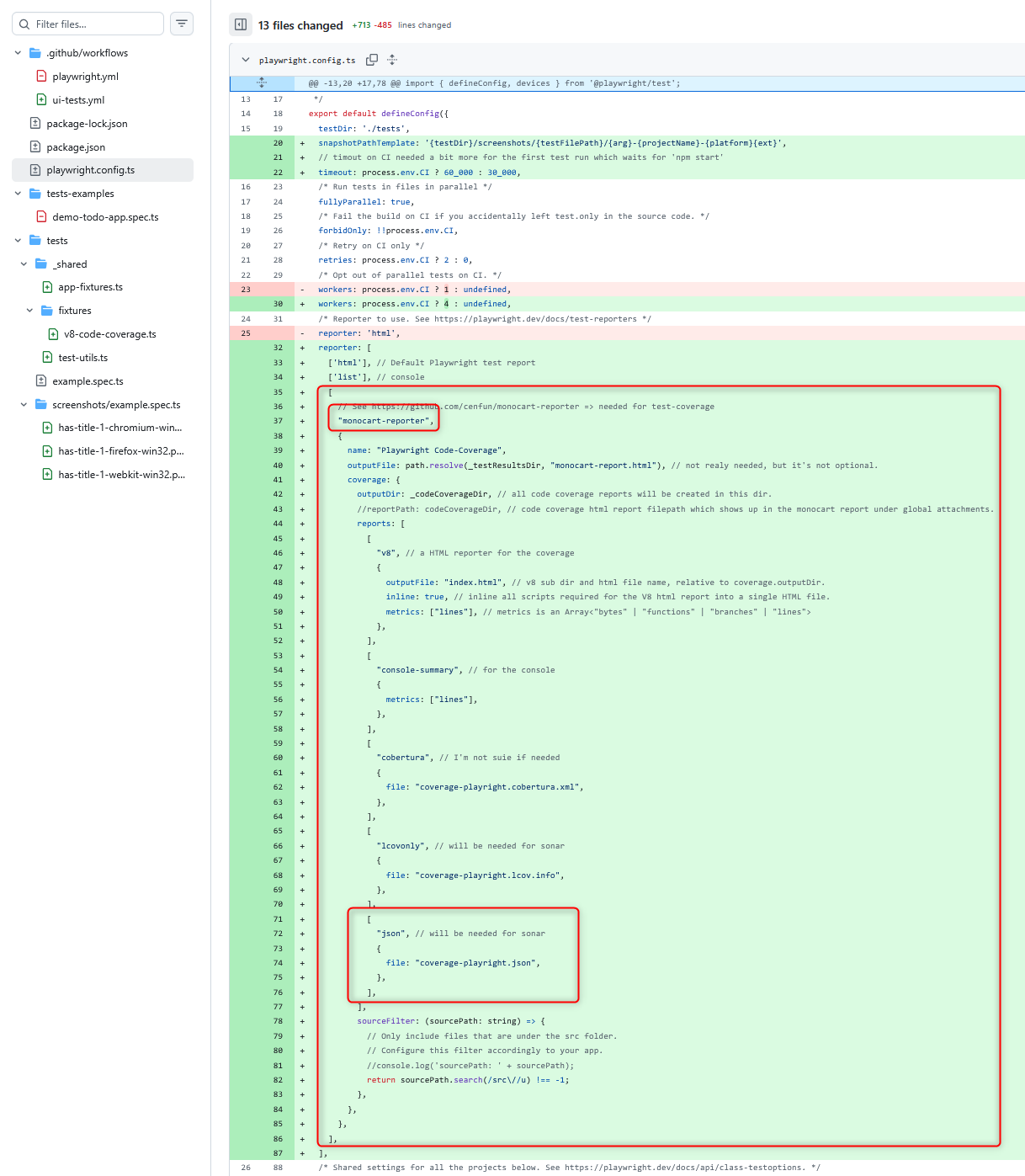Collapse the playwright.config.ts diff section
This screenshot has width=1025, height=1176.
(x=246, y=60)
